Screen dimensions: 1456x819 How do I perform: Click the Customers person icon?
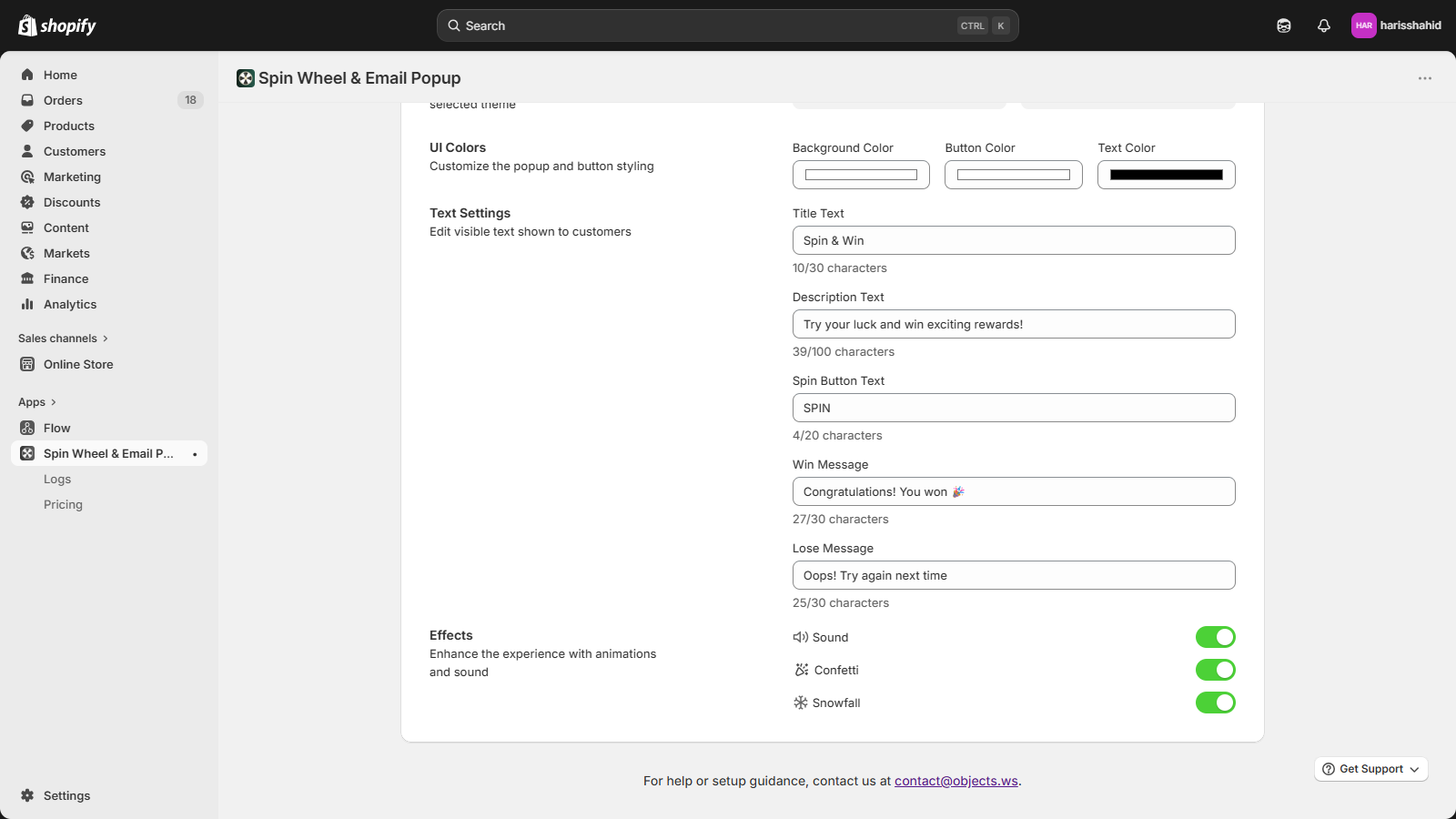(27, 151)
